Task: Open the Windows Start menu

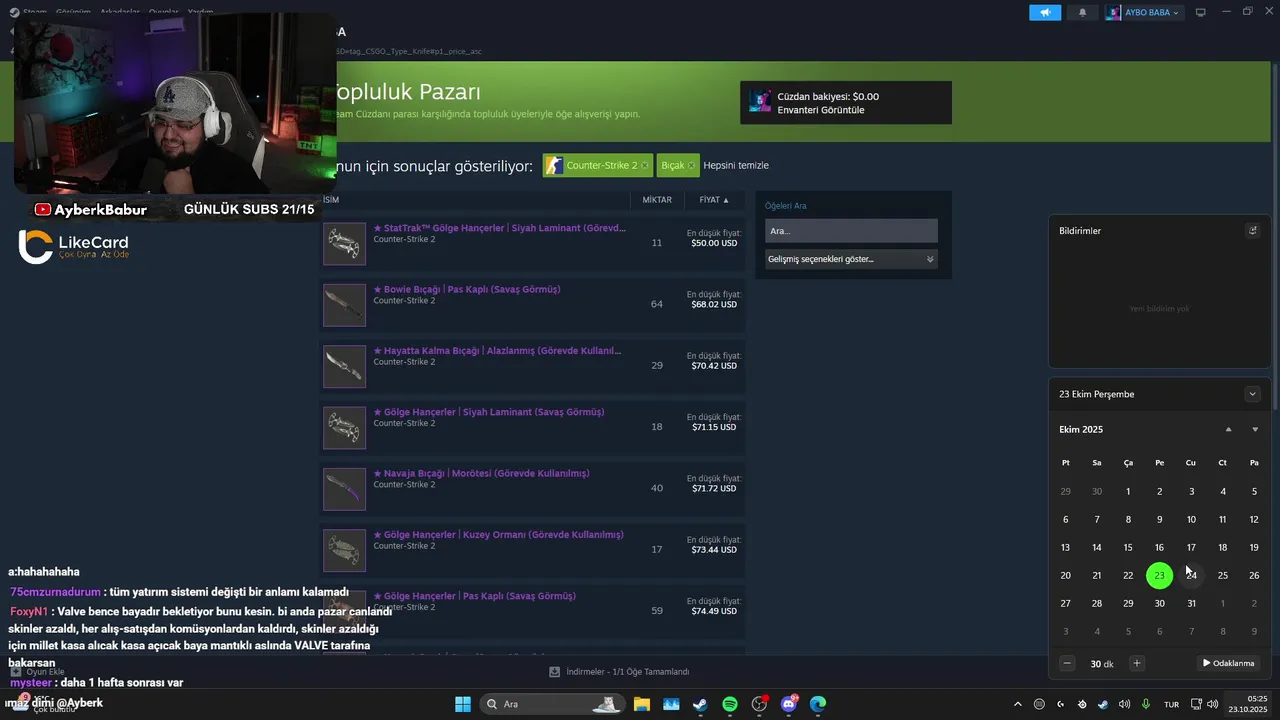Action: tap(463, 704)
